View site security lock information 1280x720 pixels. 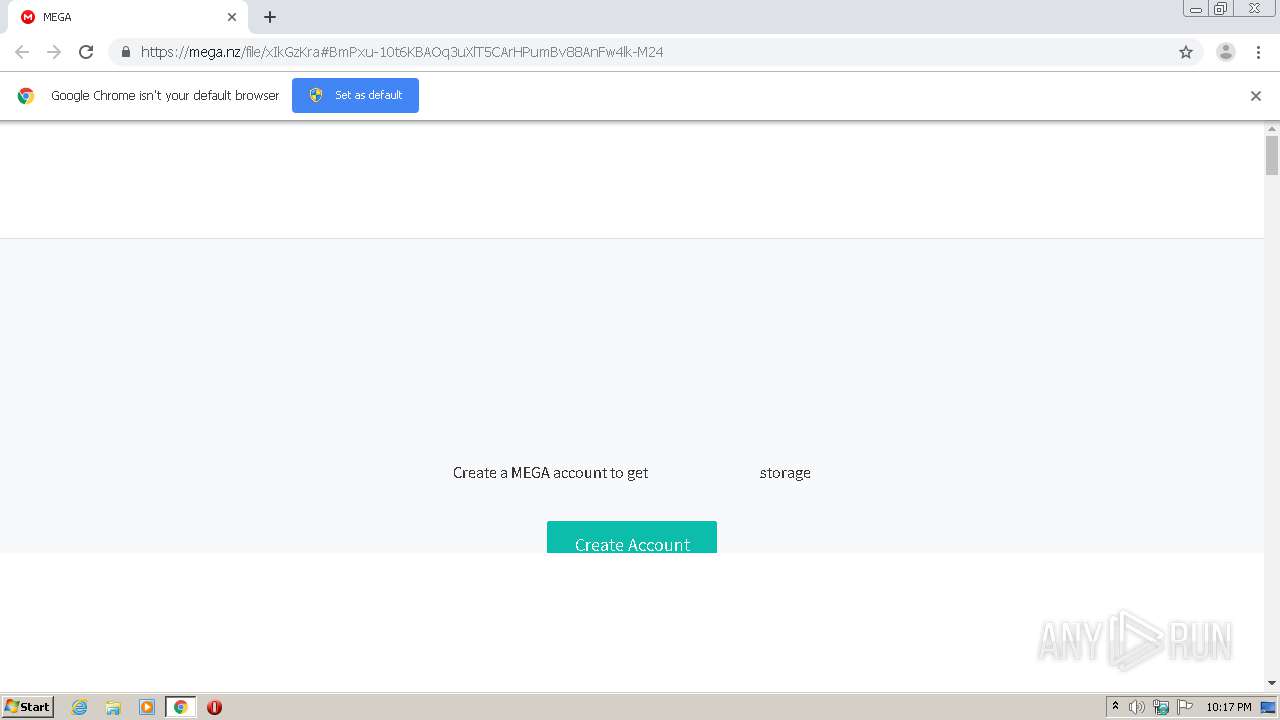[126, 52]
